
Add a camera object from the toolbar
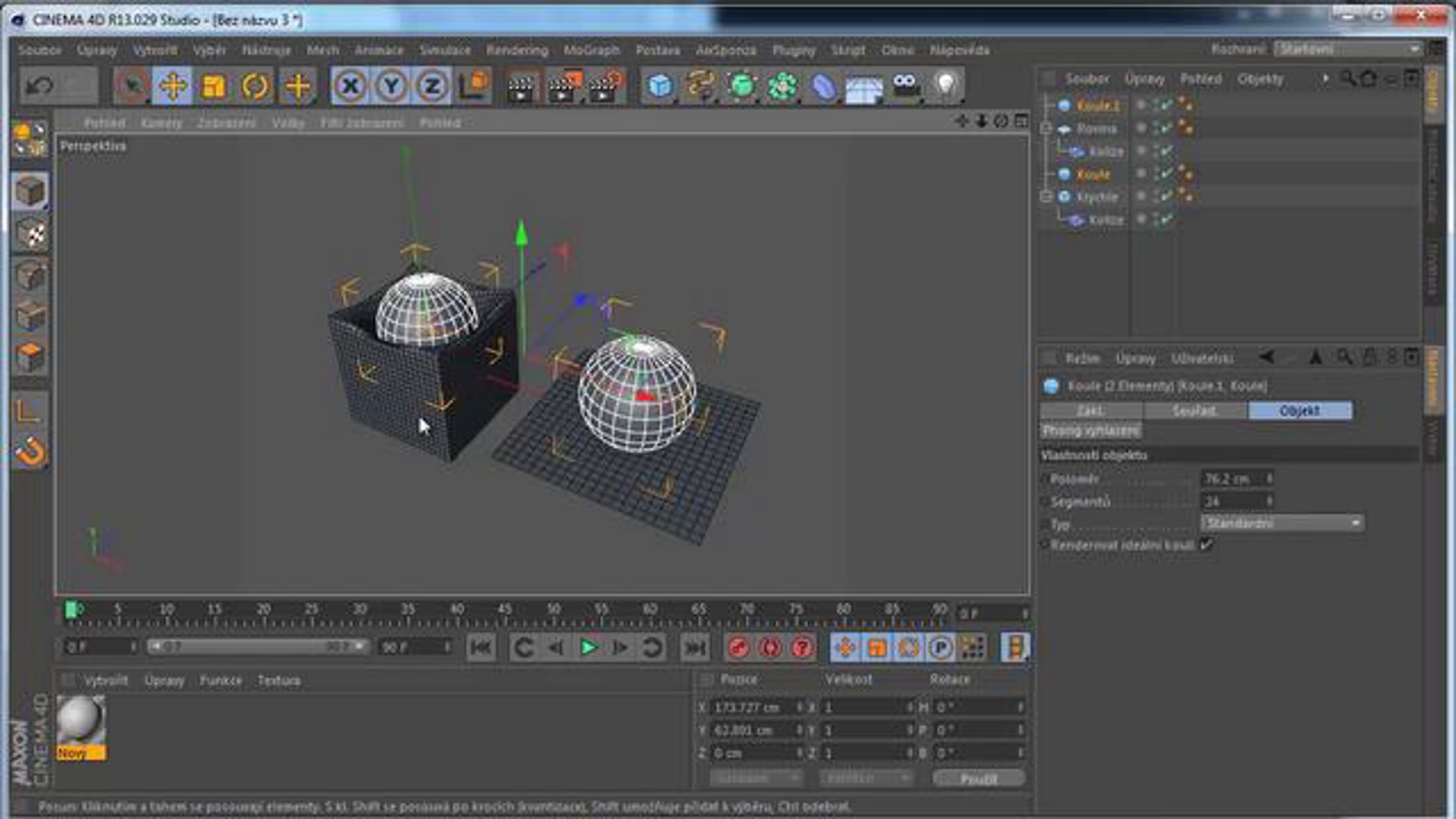(x=905, y=86)
